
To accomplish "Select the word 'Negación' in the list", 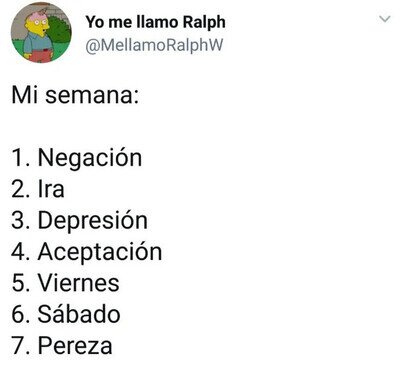I will [90, 157].
